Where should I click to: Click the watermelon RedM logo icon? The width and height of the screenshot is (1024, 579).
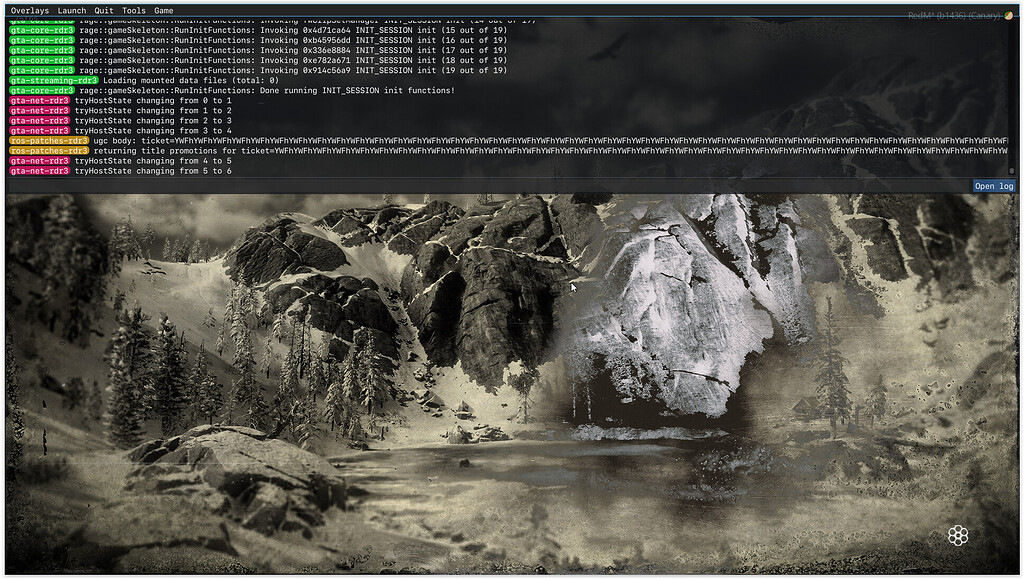(1006, 17)
